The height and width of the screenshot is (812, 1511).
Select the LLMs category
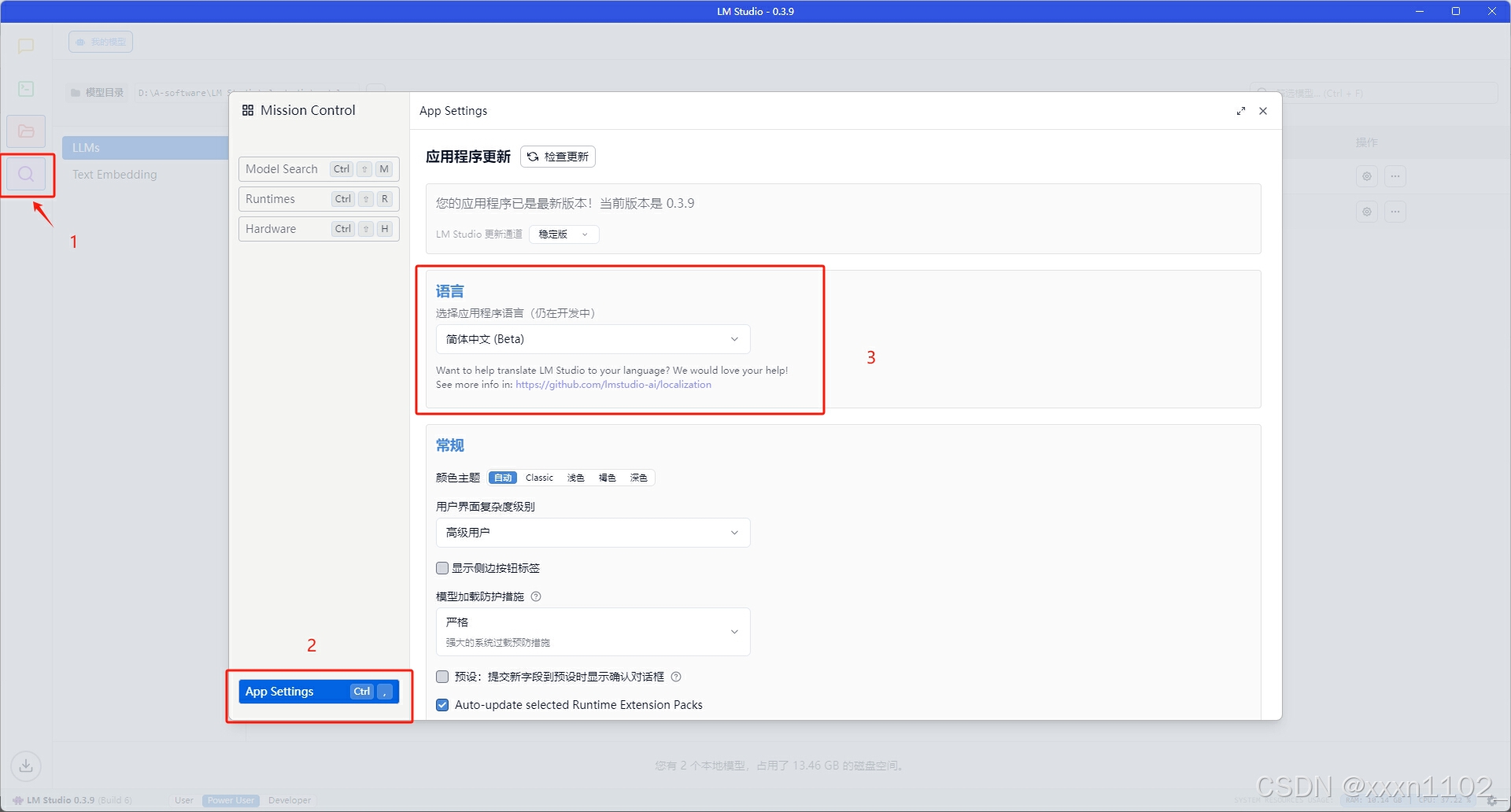146,148
